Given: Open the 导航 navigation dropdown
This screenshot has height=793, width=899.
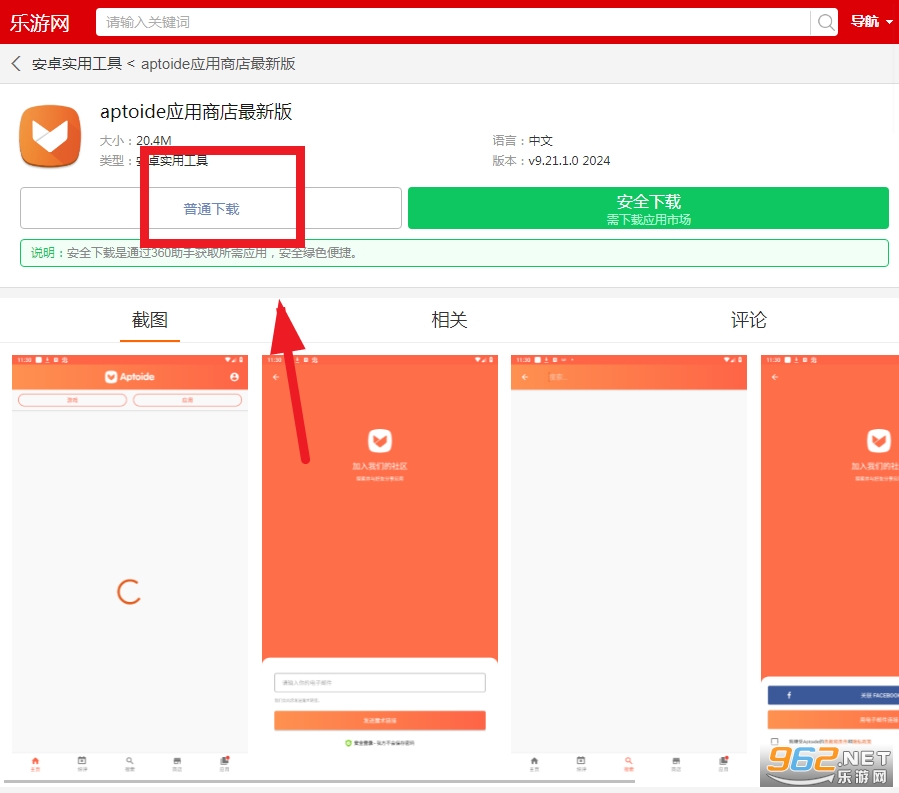Looking at the screenshot, I should pos(871,22).
